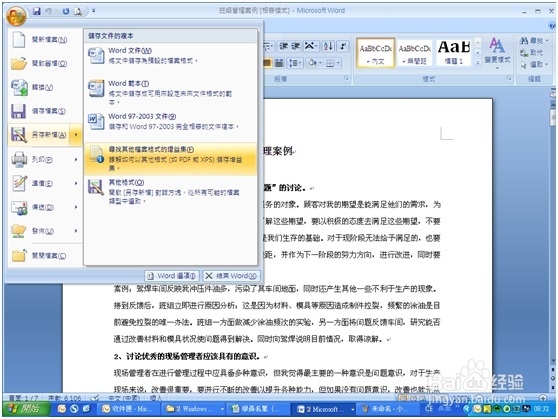
Task: Choose 關閉檔案 (Close) in the Office menu
Action: (x=44, y=256)
